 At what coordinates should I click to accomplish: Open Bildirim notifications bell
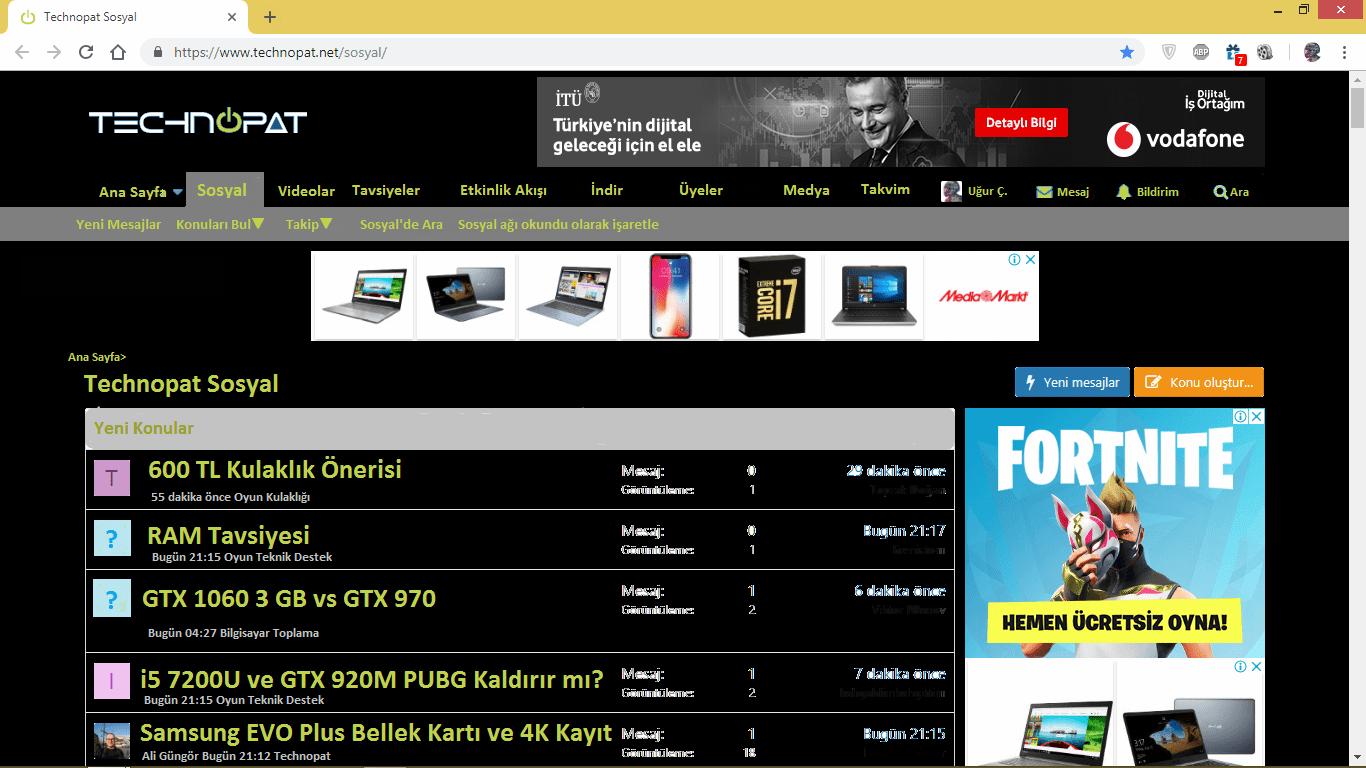point(1124,191)
